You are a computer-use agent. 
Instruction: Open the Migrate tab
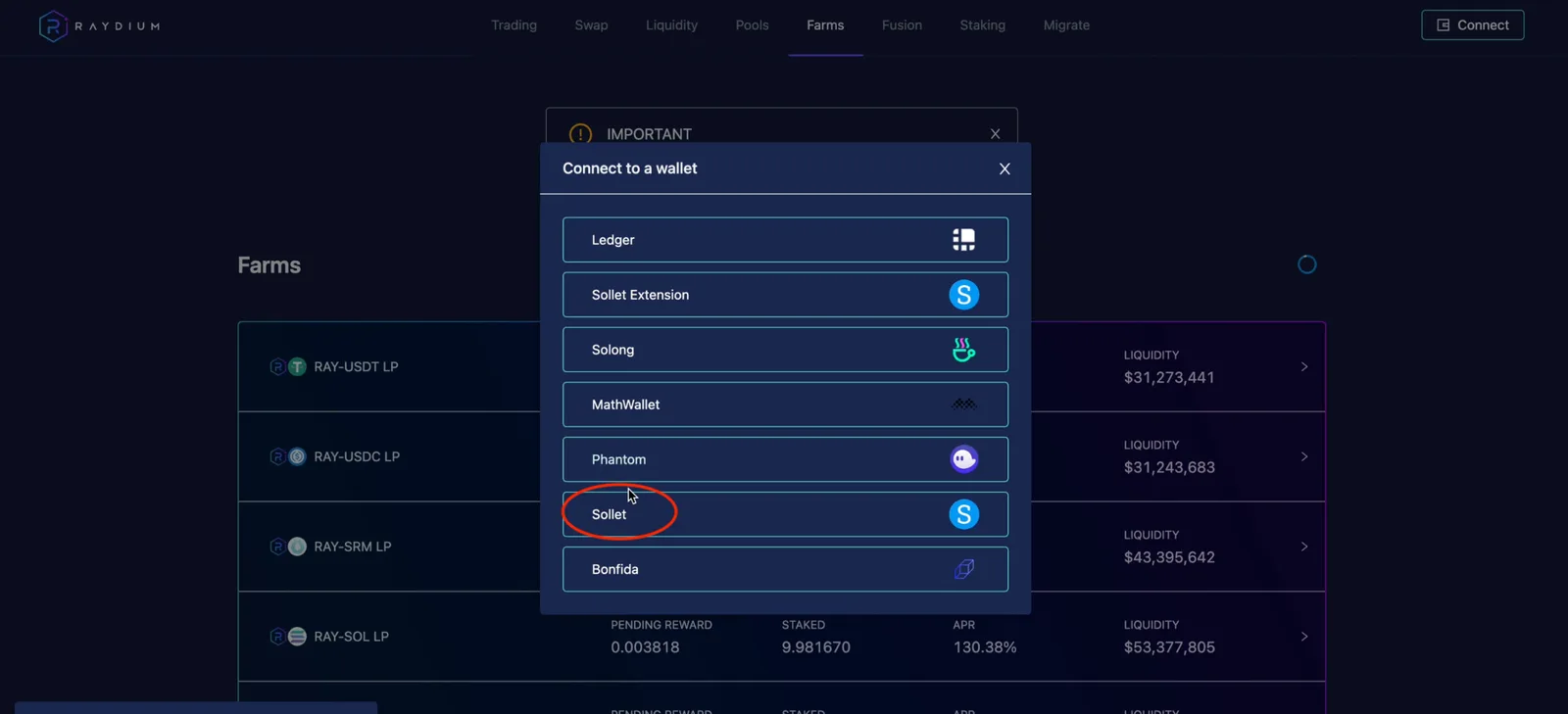coord(1066,25)
